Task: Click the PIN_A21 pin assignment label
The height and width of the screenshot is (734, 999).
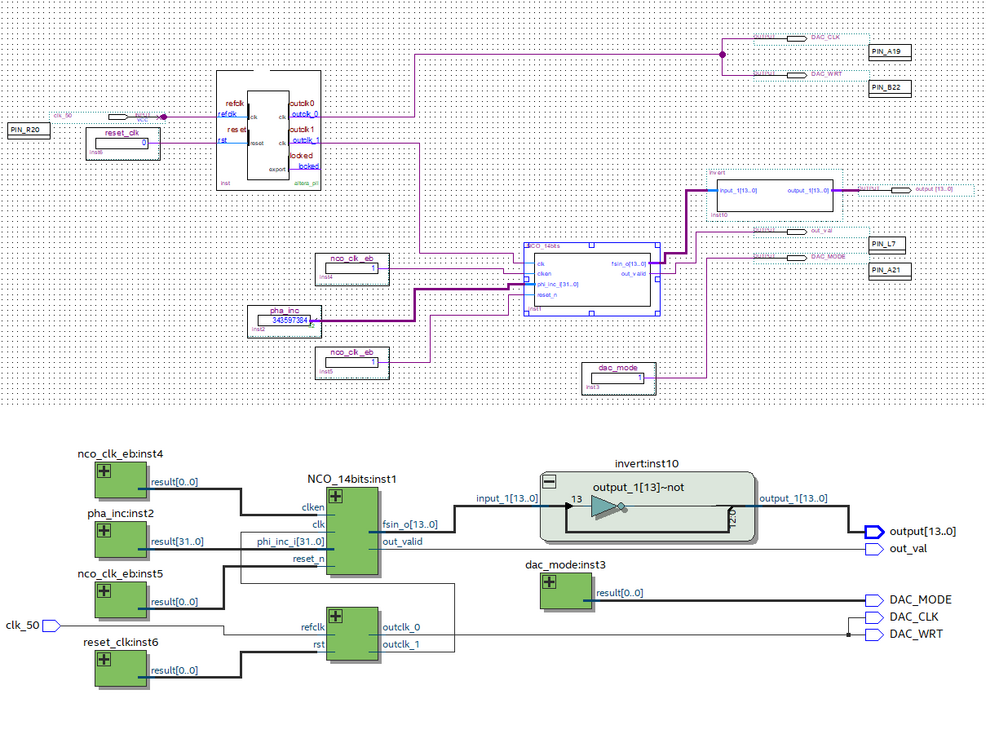Action: (x=890, y=270)
